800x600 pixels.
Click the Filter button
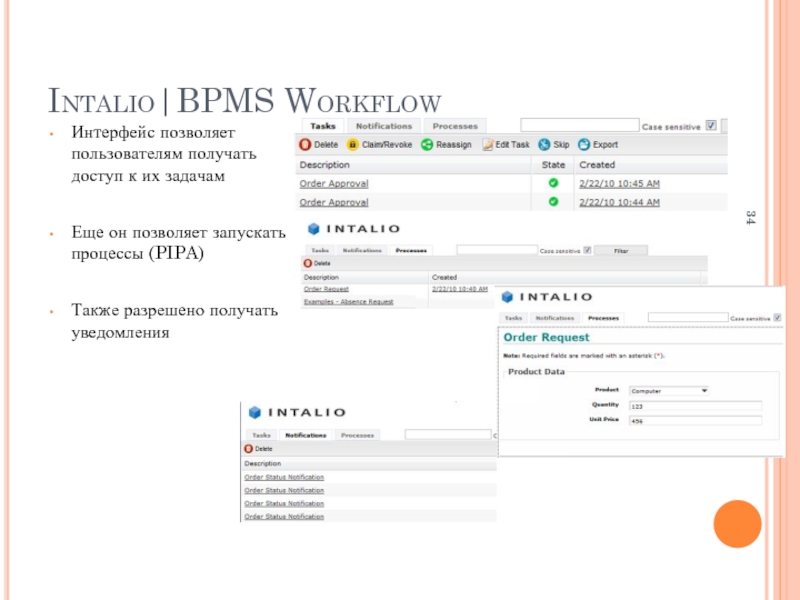click(621, 251)
